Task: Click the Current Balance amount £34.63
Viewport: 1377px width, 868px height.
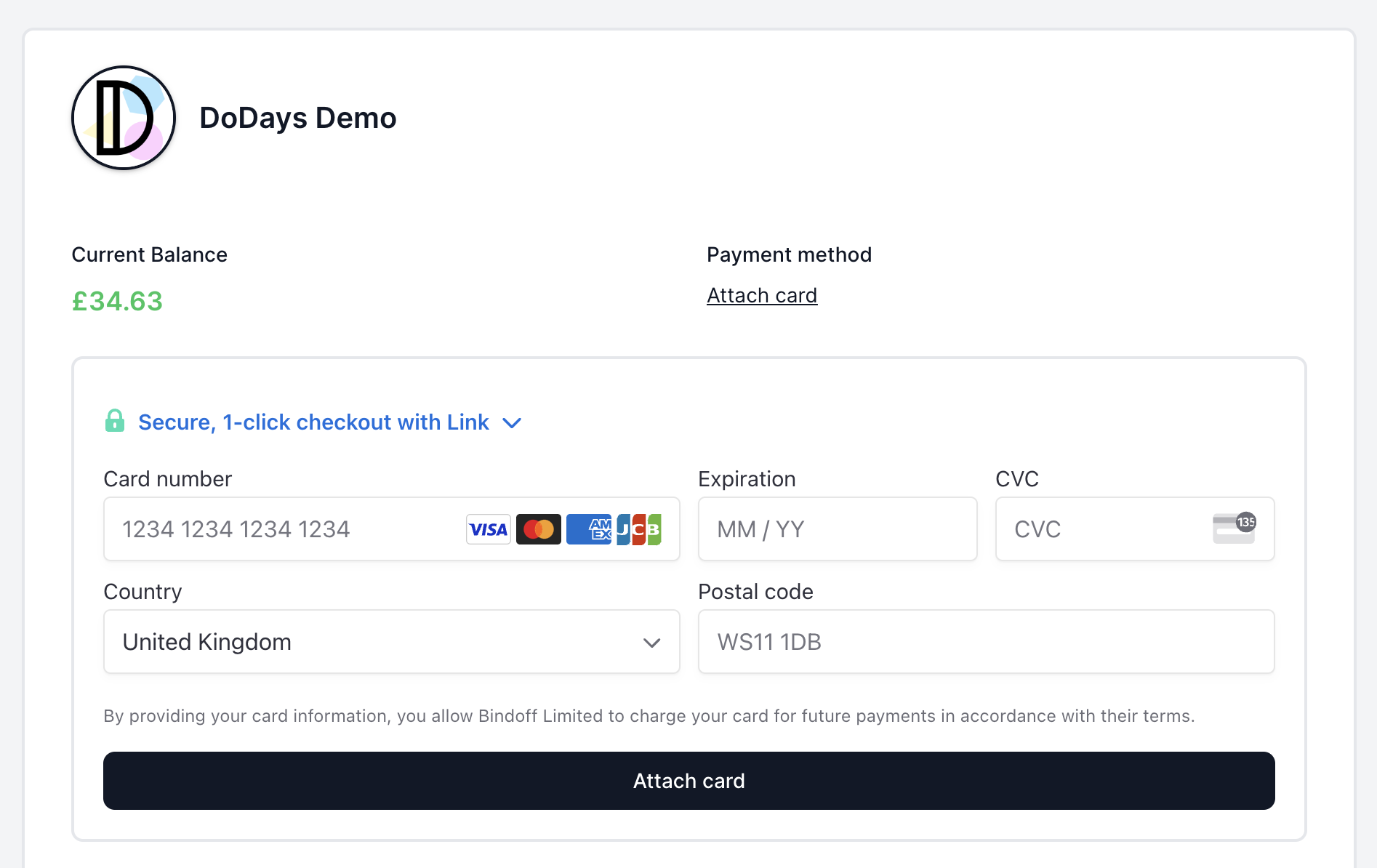Action: [117, 300]
